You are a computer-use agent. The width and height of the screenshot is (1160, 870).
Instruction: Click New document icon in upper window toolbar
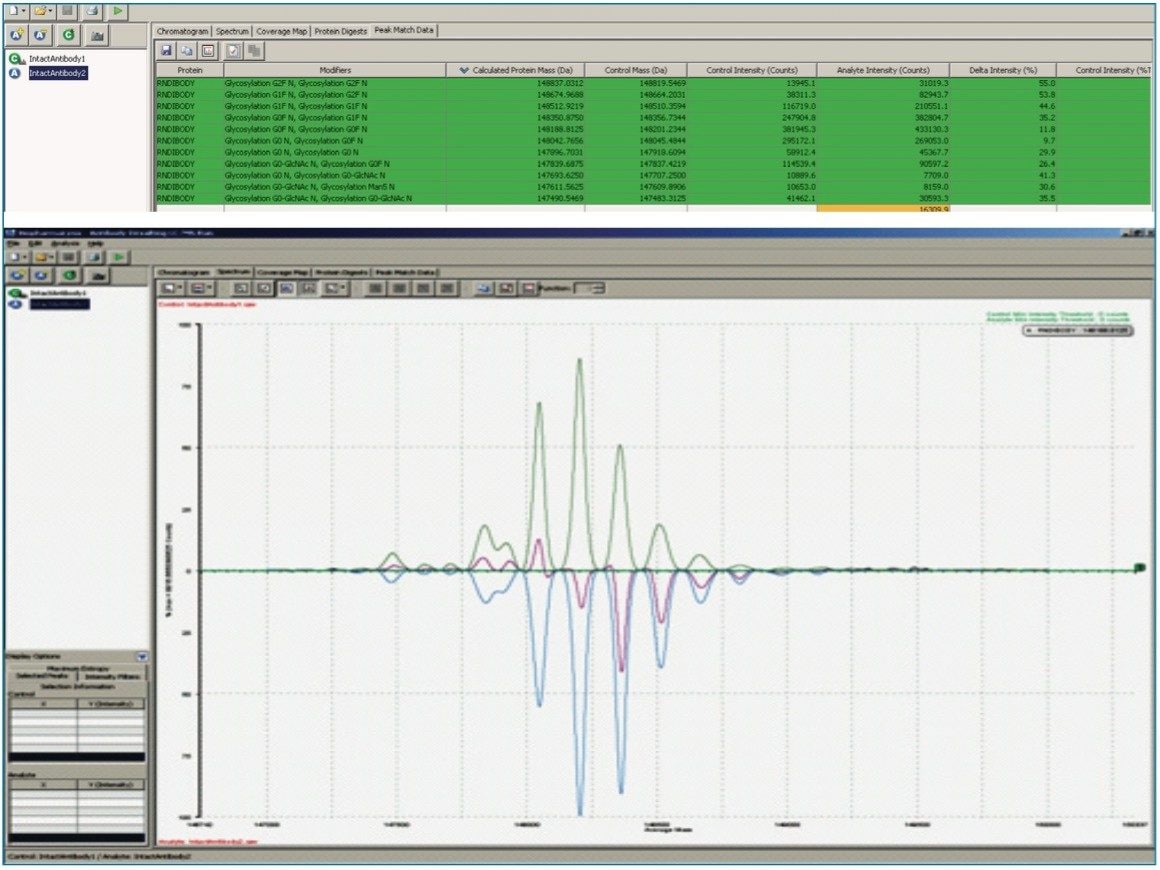coord(14,11)
